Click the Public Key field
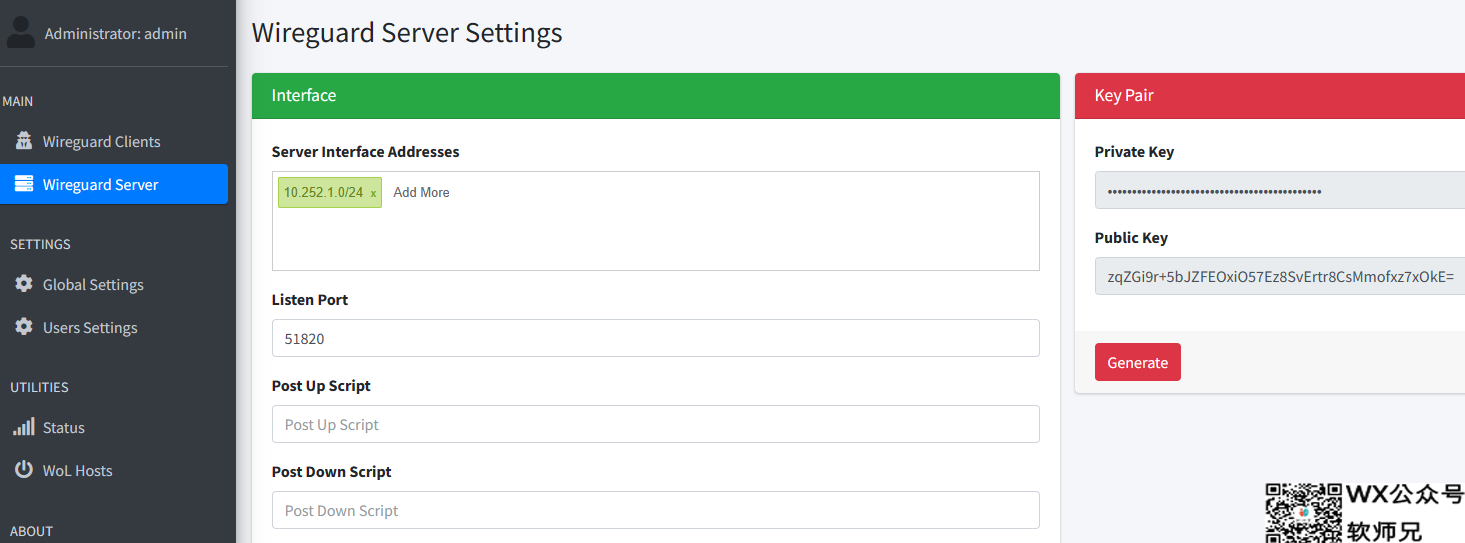The image size is (1465, 543). click(x=1280, y=276)
